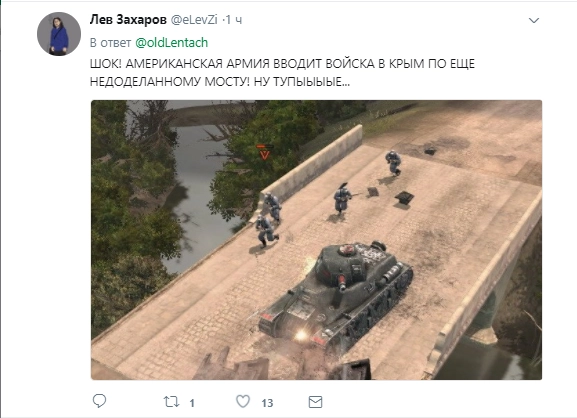
Task: Click the second tweet line about НЕДОДЕЛАННОМУ МОСТУ
Action: click(x=220, y=82)
